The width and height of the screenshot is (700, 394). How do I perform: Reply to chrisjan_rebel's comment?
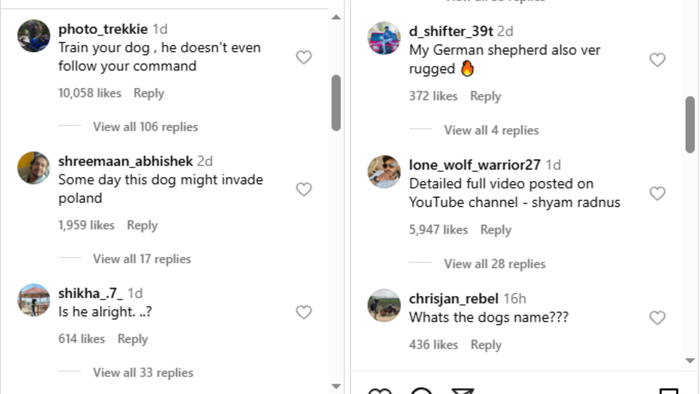point(486,345)
